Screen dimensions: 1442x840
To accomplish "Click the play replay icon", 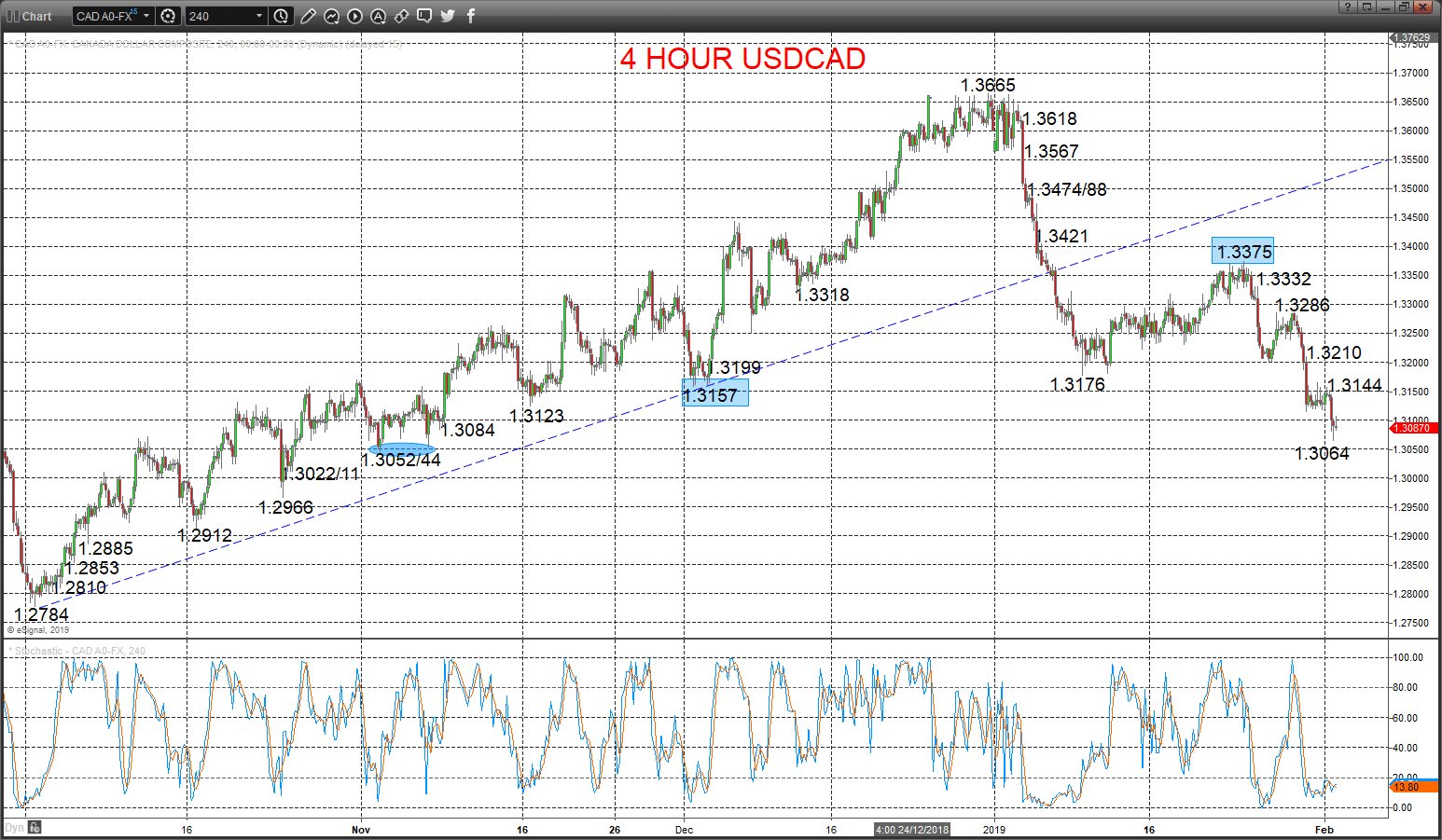I will pyautogui.click(x=354, y=16).
